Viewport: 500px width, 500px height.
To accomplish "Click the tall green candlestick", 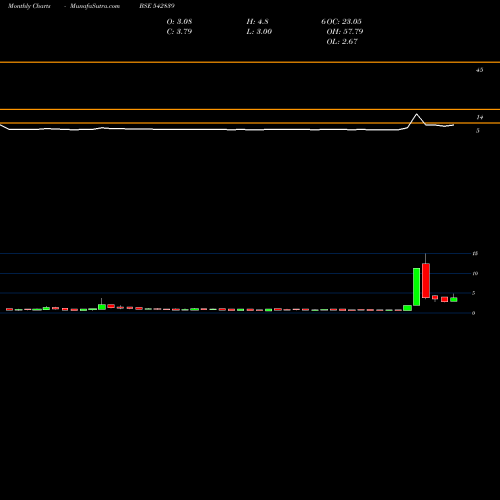I will click(x=416, y=287).
